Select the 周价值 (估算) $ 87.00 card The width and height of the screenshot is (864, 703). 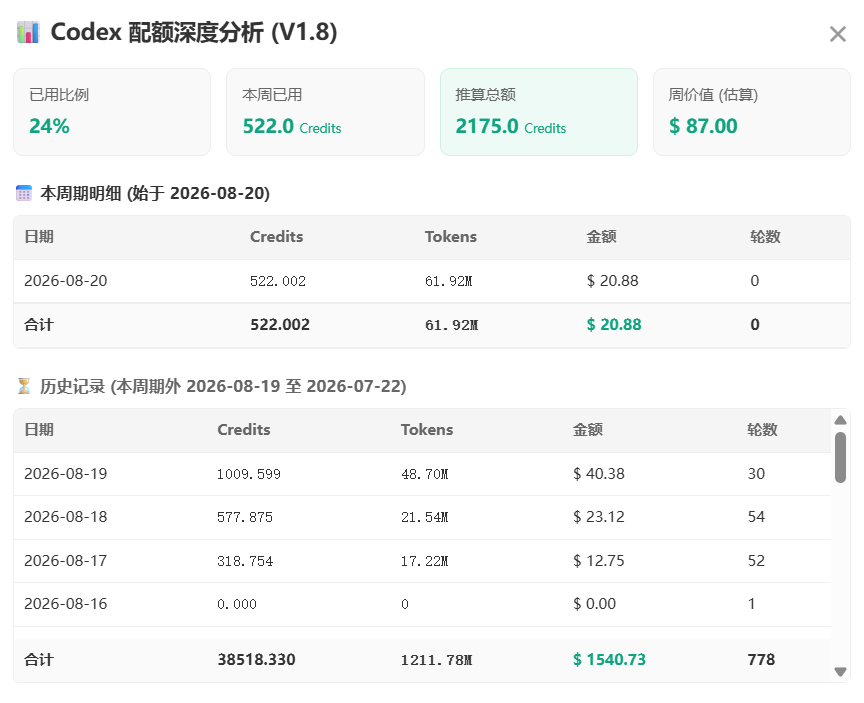[752, 112]
